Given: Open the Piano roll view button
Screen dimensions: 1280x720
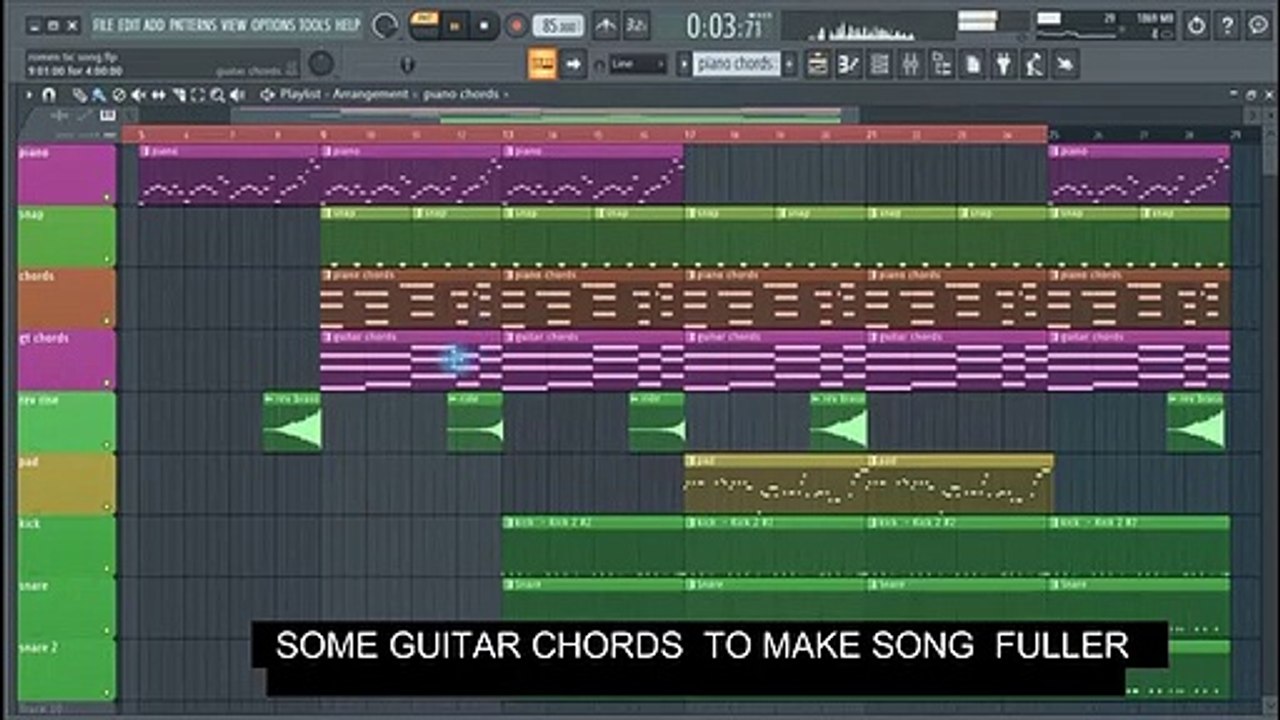Looking at the screenshot, I should click(849, 64).
